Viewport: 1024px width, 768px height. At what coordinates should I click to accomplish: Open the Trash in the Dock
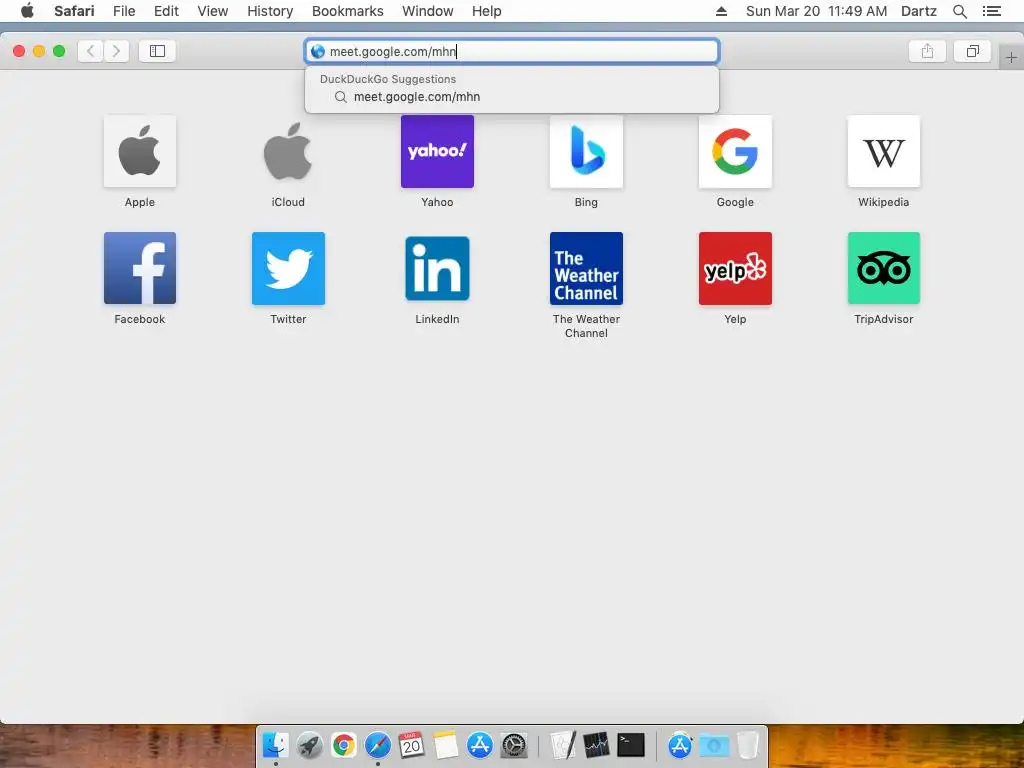pos(748,745)
